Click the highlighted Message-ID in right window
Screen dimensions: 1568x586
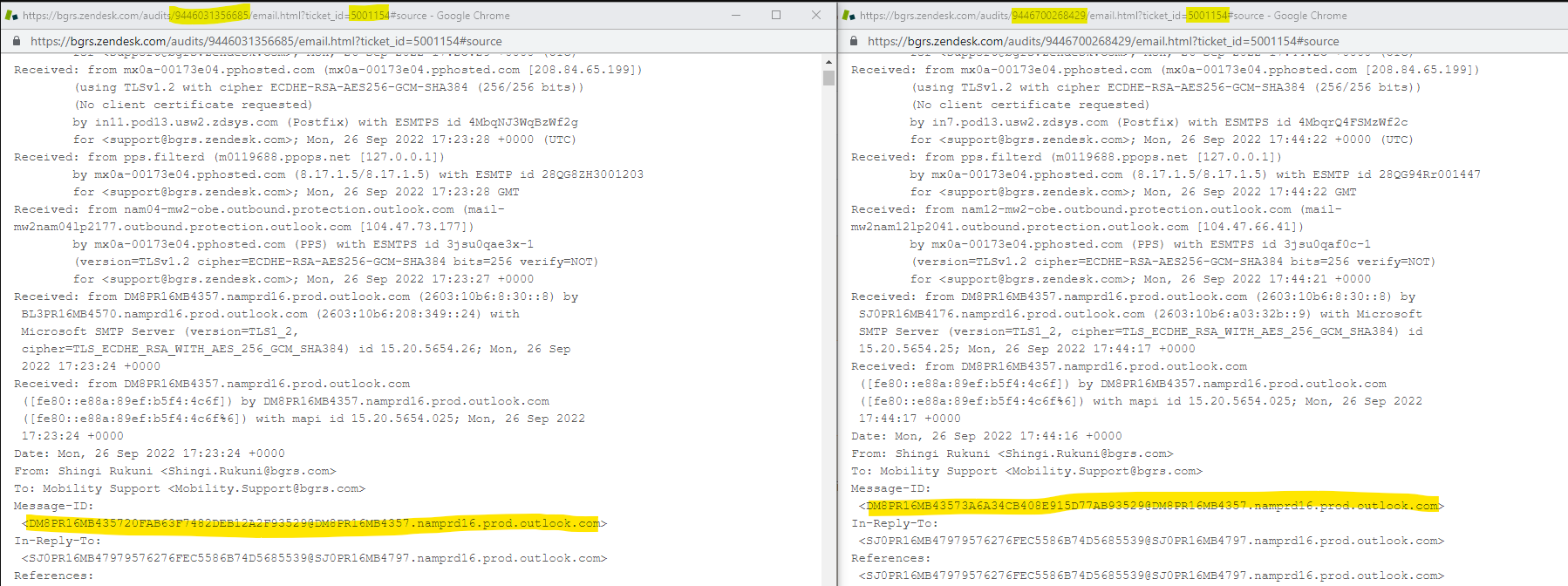[1151, 506]
